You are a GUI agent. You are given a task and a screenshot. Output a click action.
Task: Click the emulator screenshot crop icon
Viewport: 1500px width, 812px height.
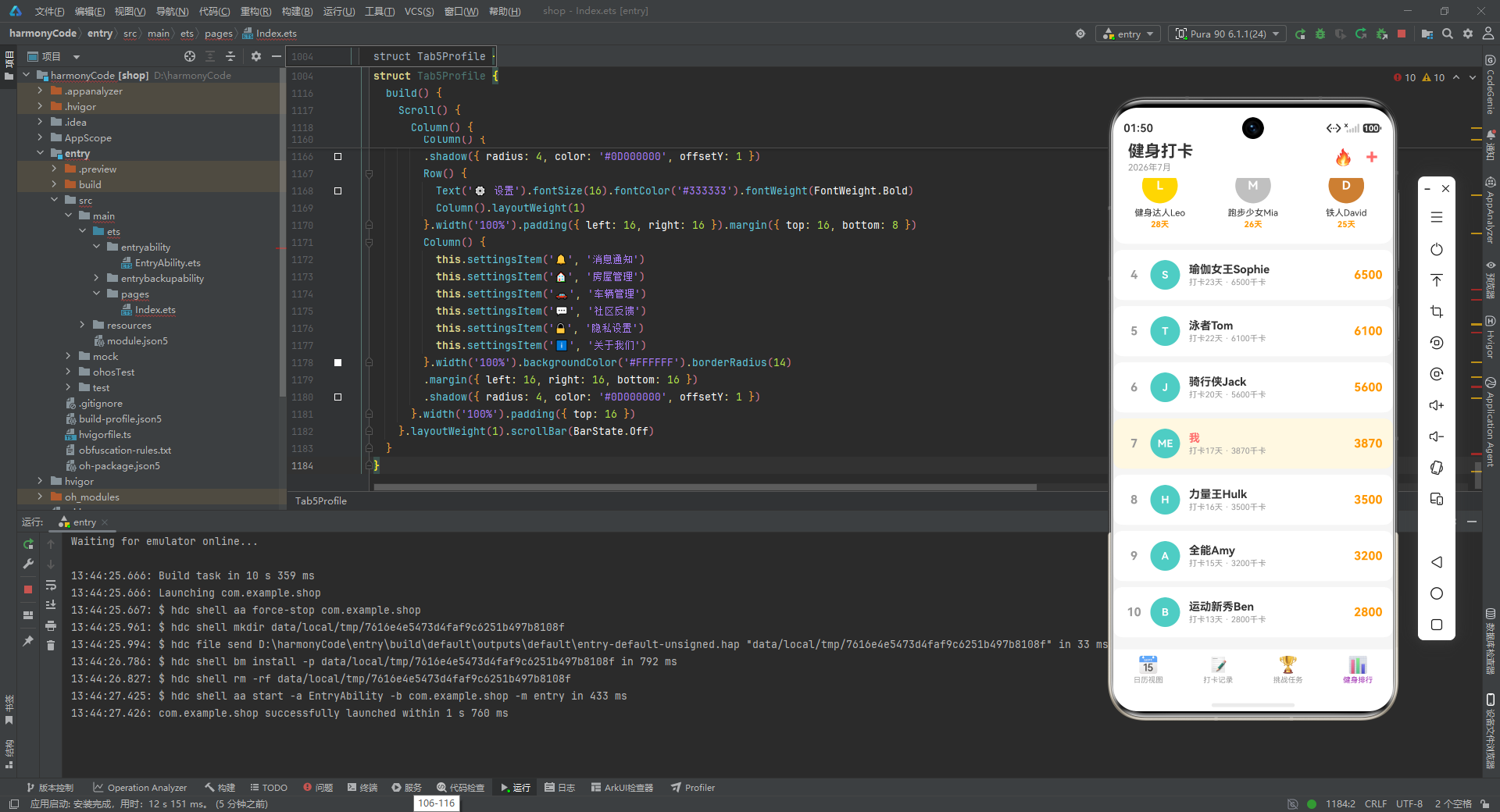[x=1436, y=312]
